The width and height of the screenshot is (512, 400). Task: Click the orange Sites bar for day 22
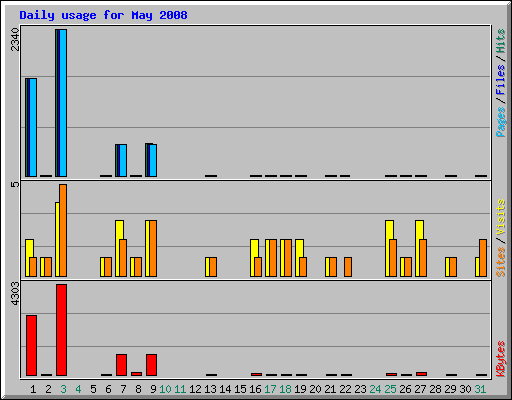click(348, 267)
